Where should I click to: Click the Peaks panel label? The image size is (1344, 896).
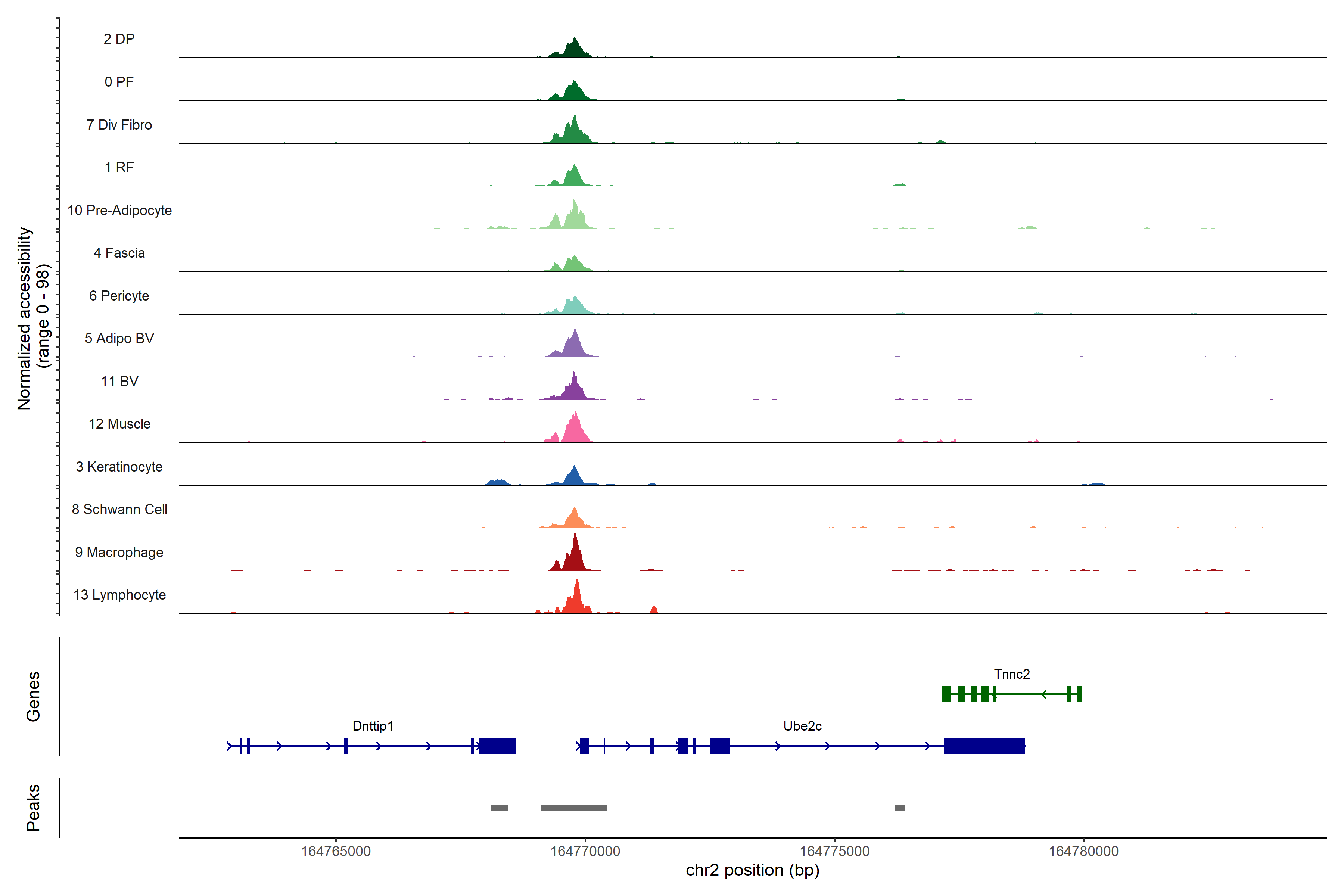(33, 808)
